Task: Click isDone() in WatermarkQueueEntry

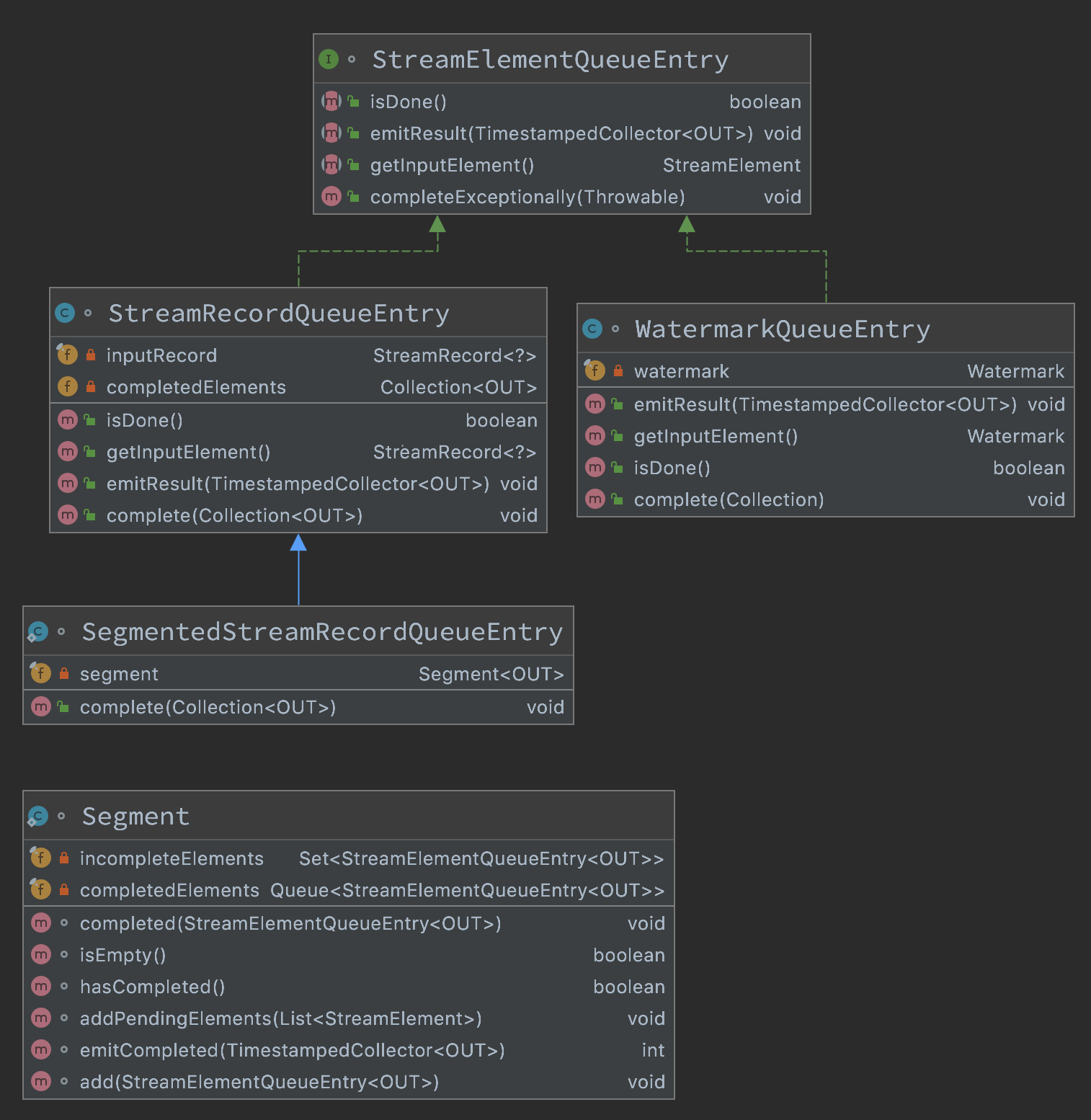Action: pyautogui.click(x=826, y=468)
